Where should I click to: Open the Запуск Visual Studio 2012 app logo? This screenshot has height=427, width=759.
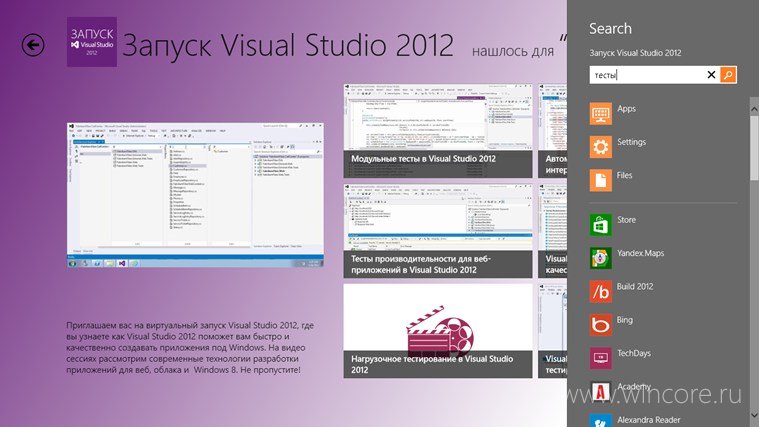(x=91, y=42)
